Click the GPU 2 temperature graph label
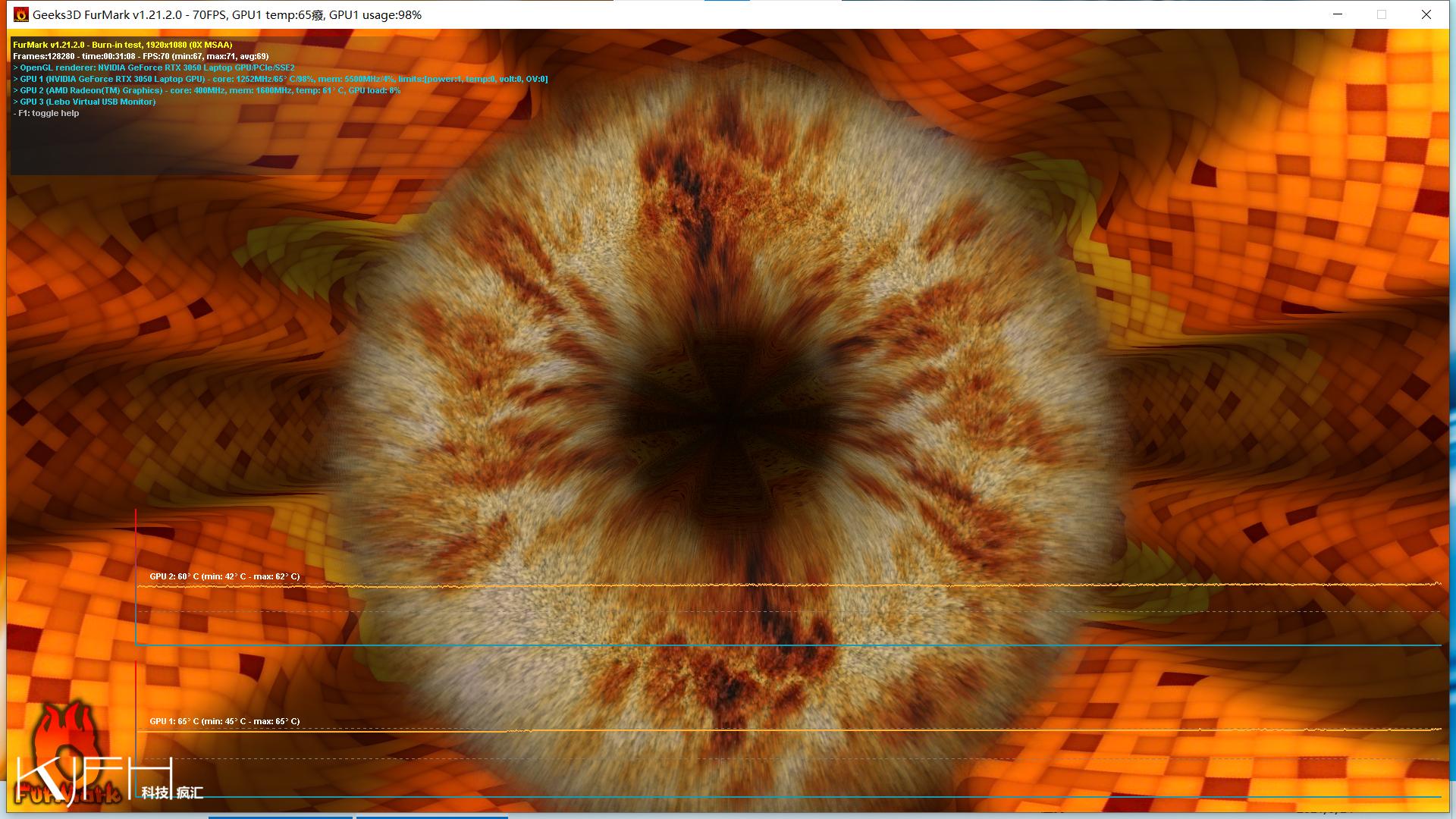This screenshot has width=1456, height=819. 224,576
